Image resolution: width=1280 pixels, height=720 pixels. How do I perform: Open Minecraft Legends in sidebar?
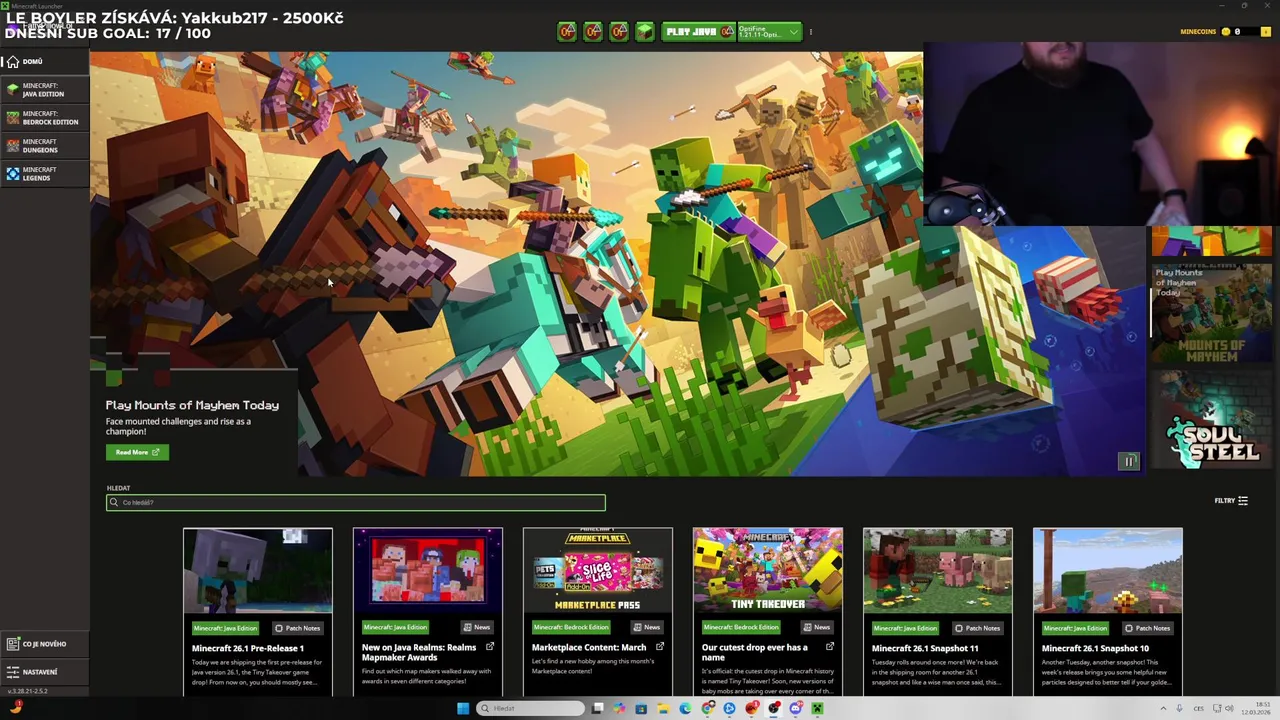coord(44,174)
